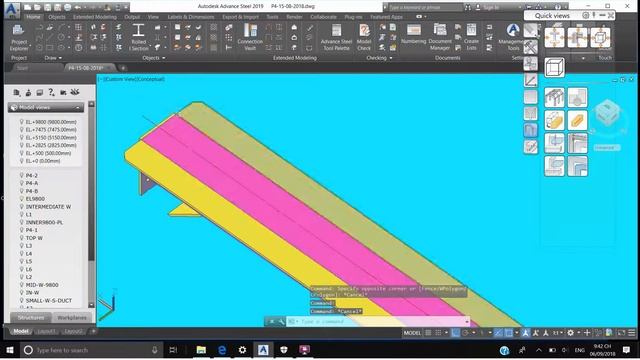Switch to the Workplanes tab
The width and height of the screenshot is (640, 360).
tap(72, 317)
